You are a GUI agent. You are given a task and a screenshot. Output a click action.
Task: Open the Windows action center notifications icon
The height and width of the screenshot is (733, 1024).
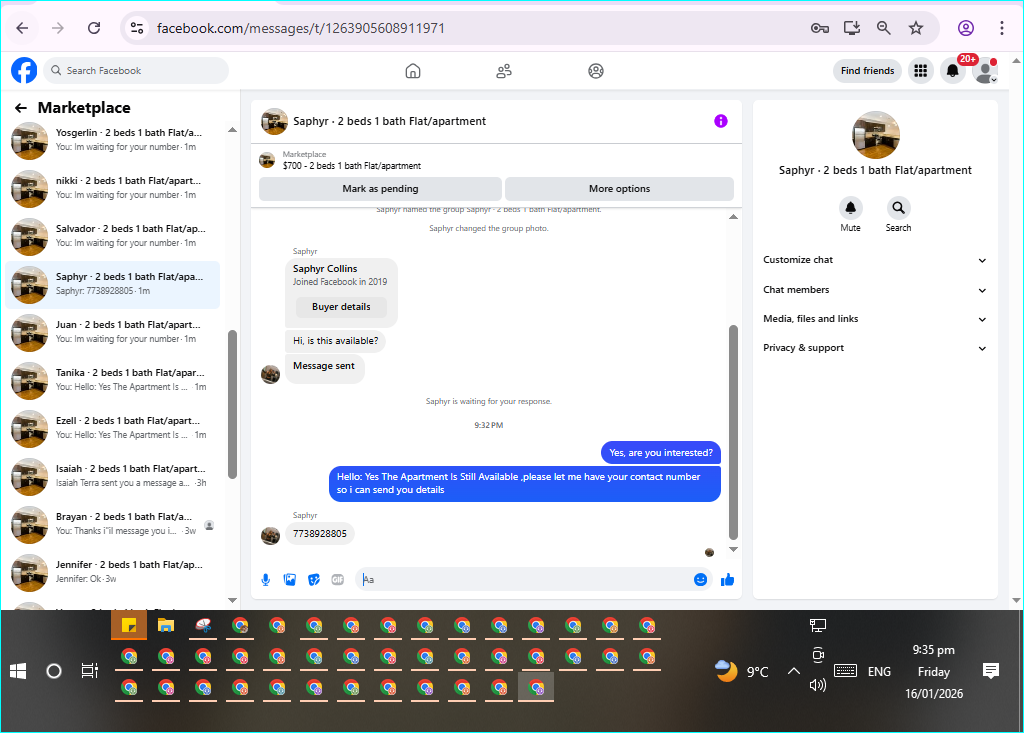[x=991, y=671]
